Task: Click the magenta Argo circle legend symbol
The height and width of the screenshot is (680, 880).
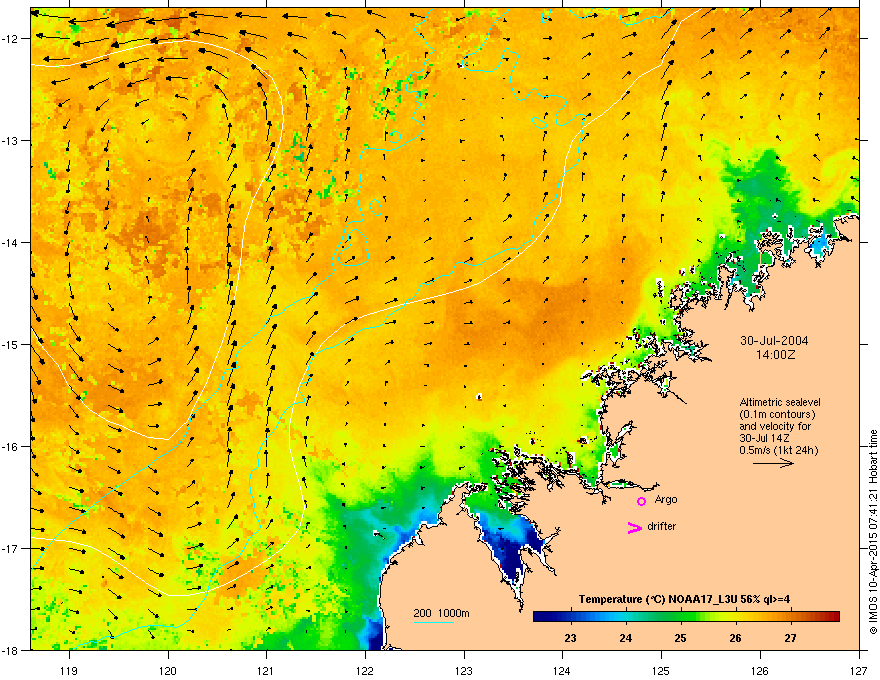Action: 641,501
